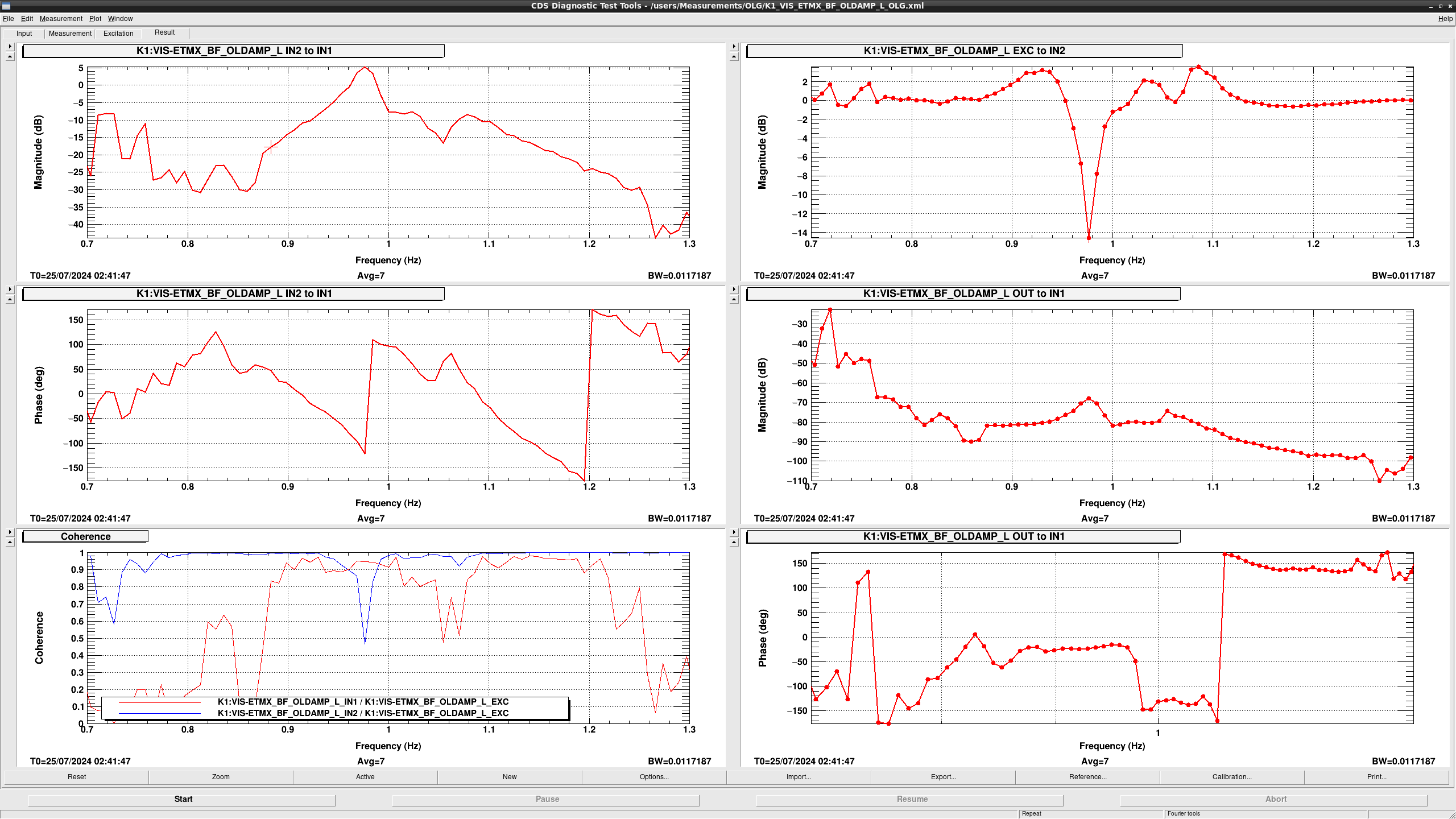The height and width of the screenshot is (819, 1456).
Task: Click the Export... button
Action: pyautogui.click(x=943, y=777)
